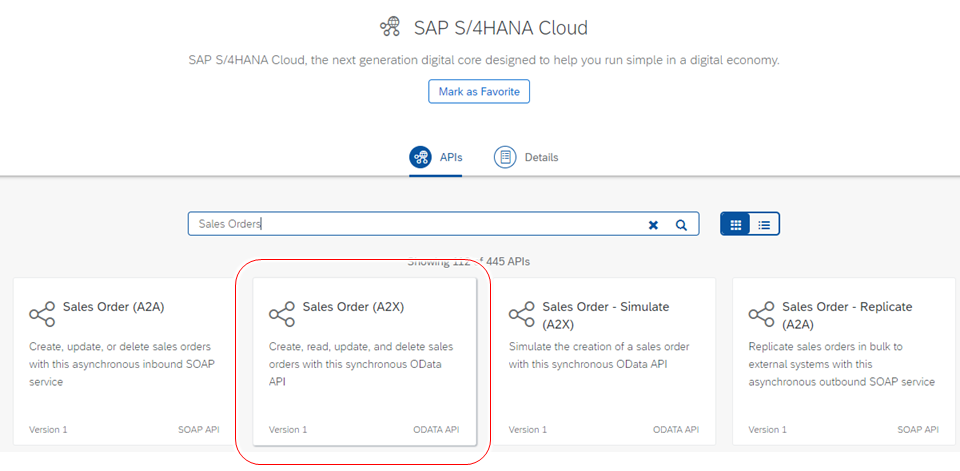Switch to list view

coord(764,224)
